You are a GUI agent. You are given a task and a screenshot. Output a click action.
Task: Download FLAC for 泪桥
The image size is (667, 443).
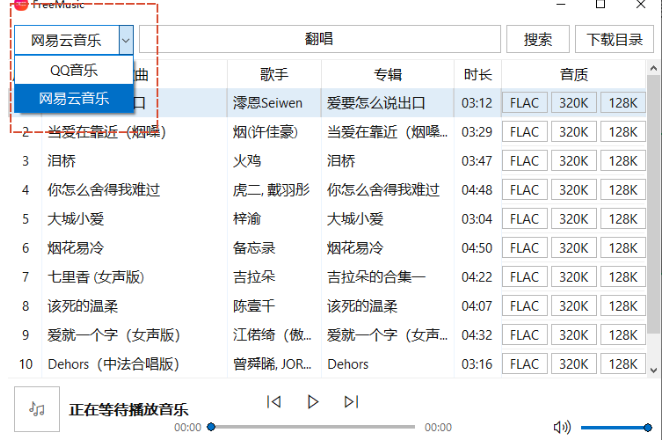[524, 161]
